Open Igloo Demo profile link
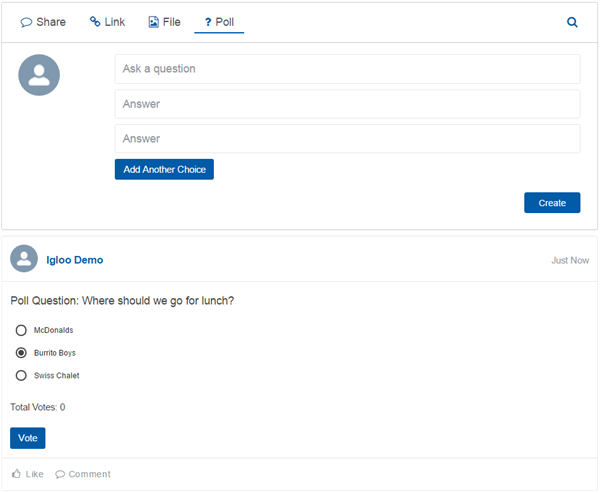The image size is (600, 493). (x=75, y=260)
